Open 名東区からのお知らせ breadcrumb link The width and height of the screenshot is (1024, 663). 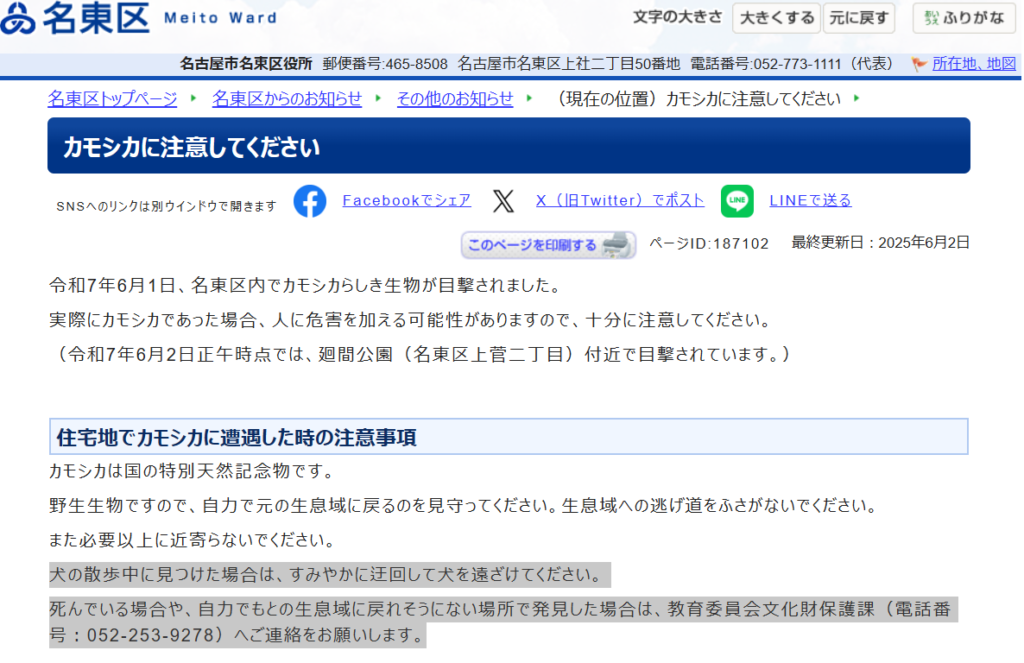pos(287,99)
